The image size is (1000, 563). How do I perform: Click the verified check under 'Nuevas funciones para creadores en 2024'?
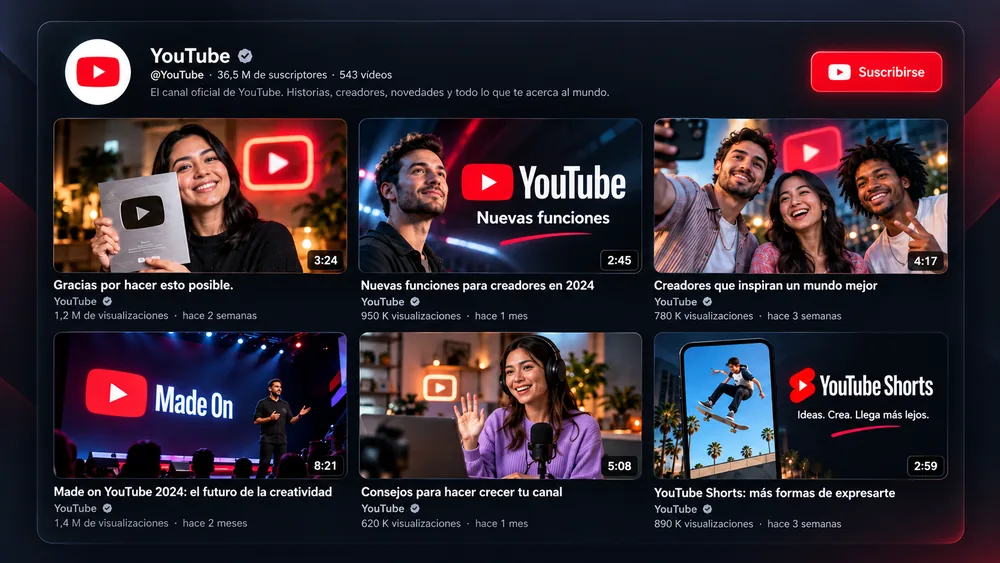(415, 302)
